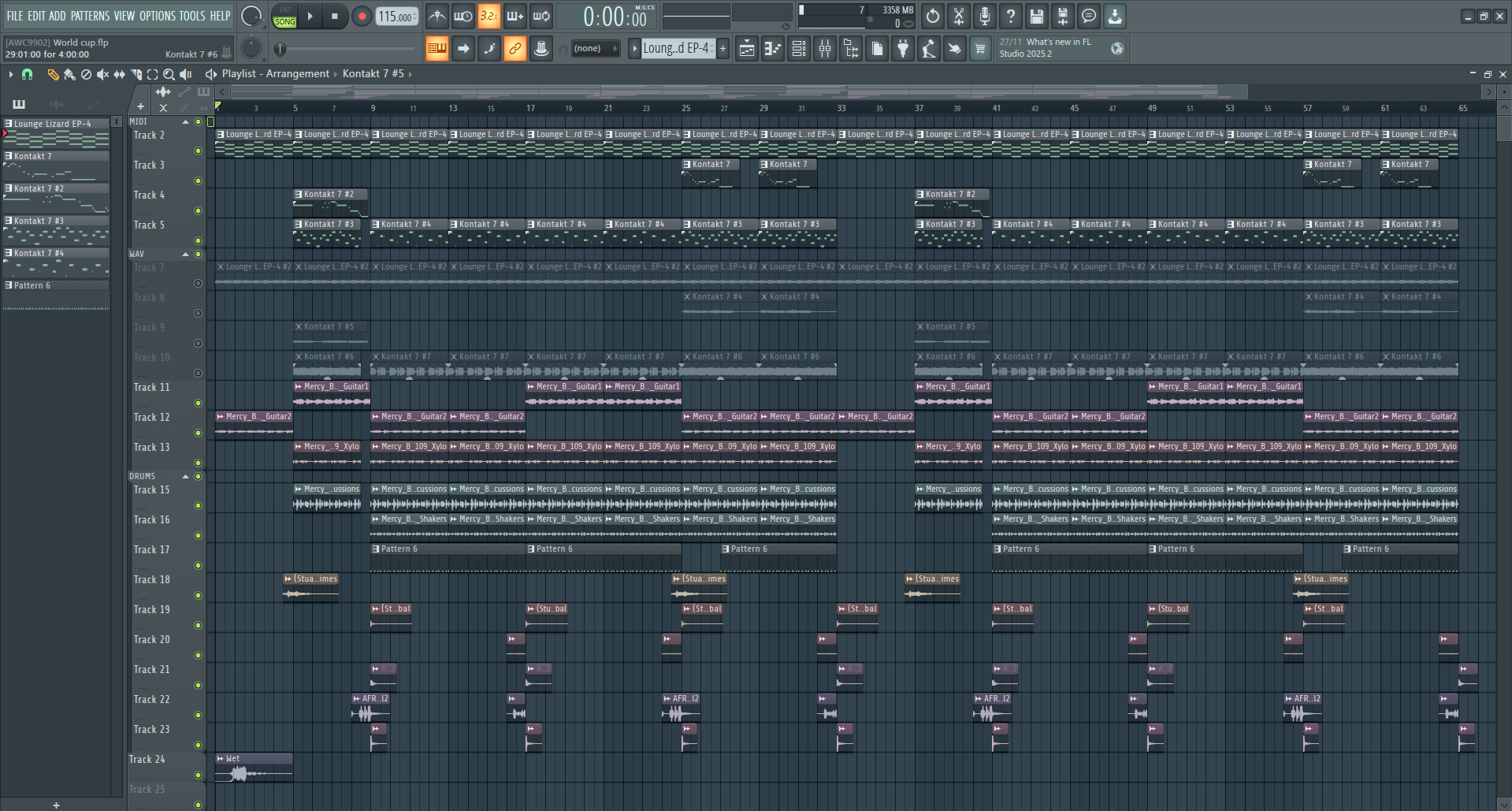Image resolution: width=1512 pixels, height=811 pixels.
Task: Open the (none) pattern clip source dropdown
Action: (x=596, y=48)
